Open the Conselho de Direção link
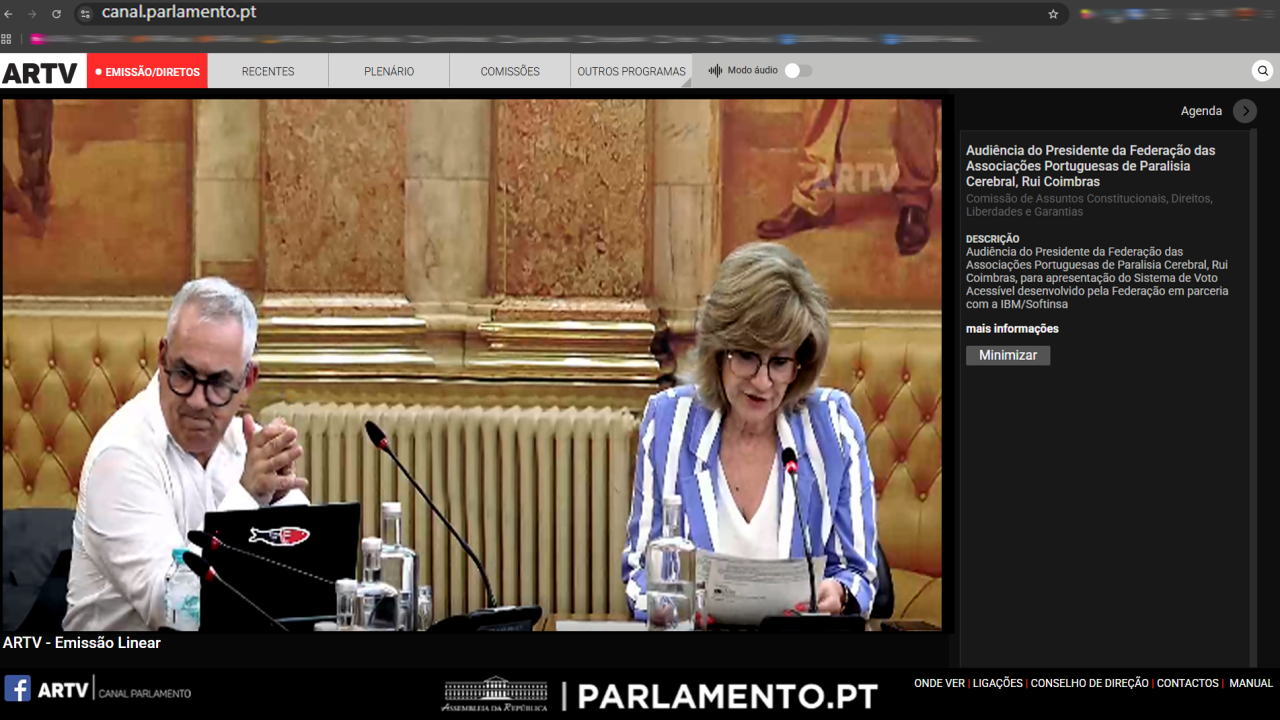The image size is (1280, 720). [1090, 684]
